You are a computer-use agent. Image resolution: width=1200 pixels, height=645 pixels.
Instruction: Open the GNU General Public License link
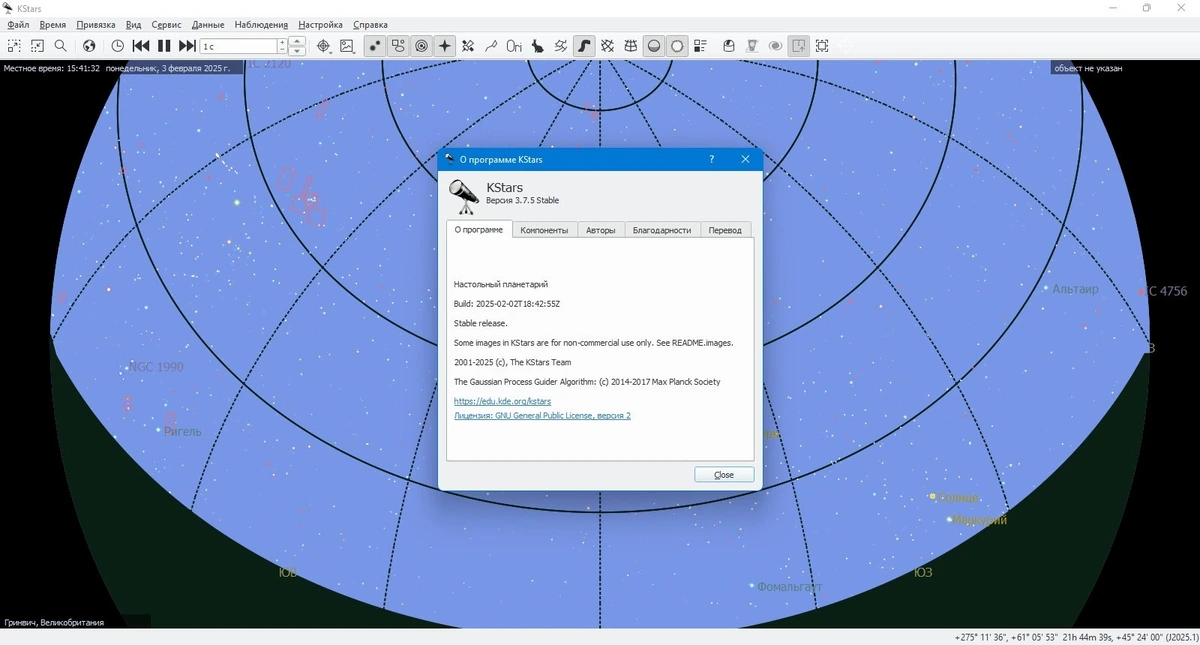(542, 415)
